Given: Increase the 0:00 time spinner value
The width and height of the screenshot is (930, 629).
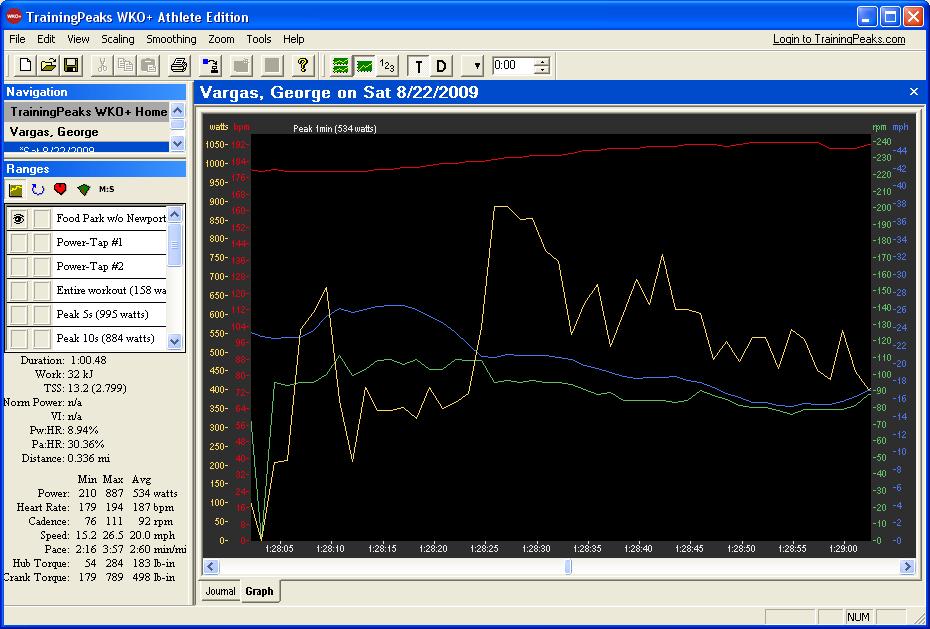Looking at the screenshot, I should click(542, 62).
